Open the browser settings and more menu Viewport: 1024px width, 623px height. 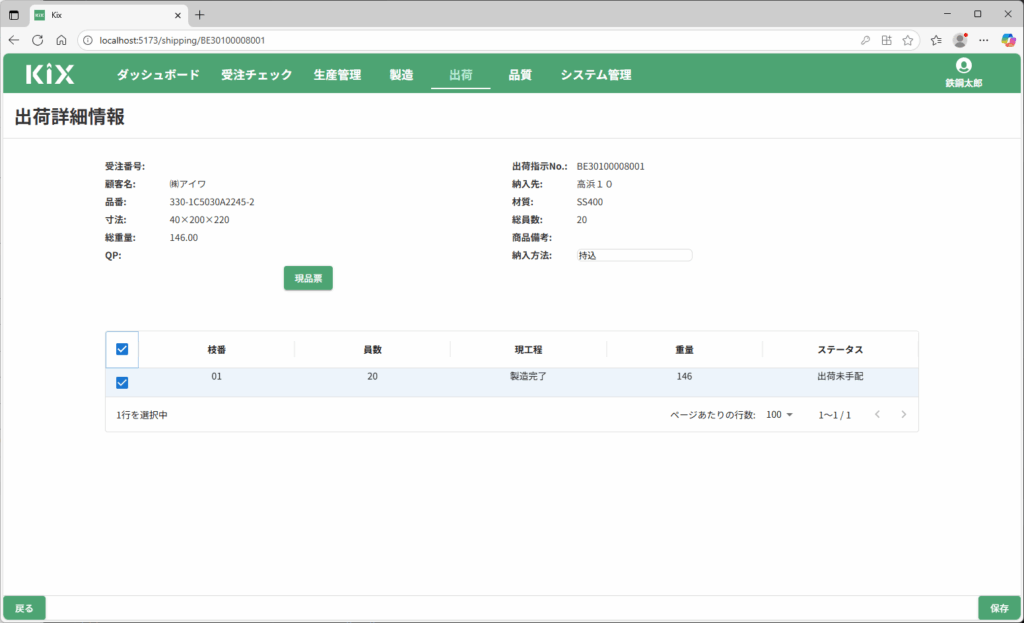tap(984, 40)
